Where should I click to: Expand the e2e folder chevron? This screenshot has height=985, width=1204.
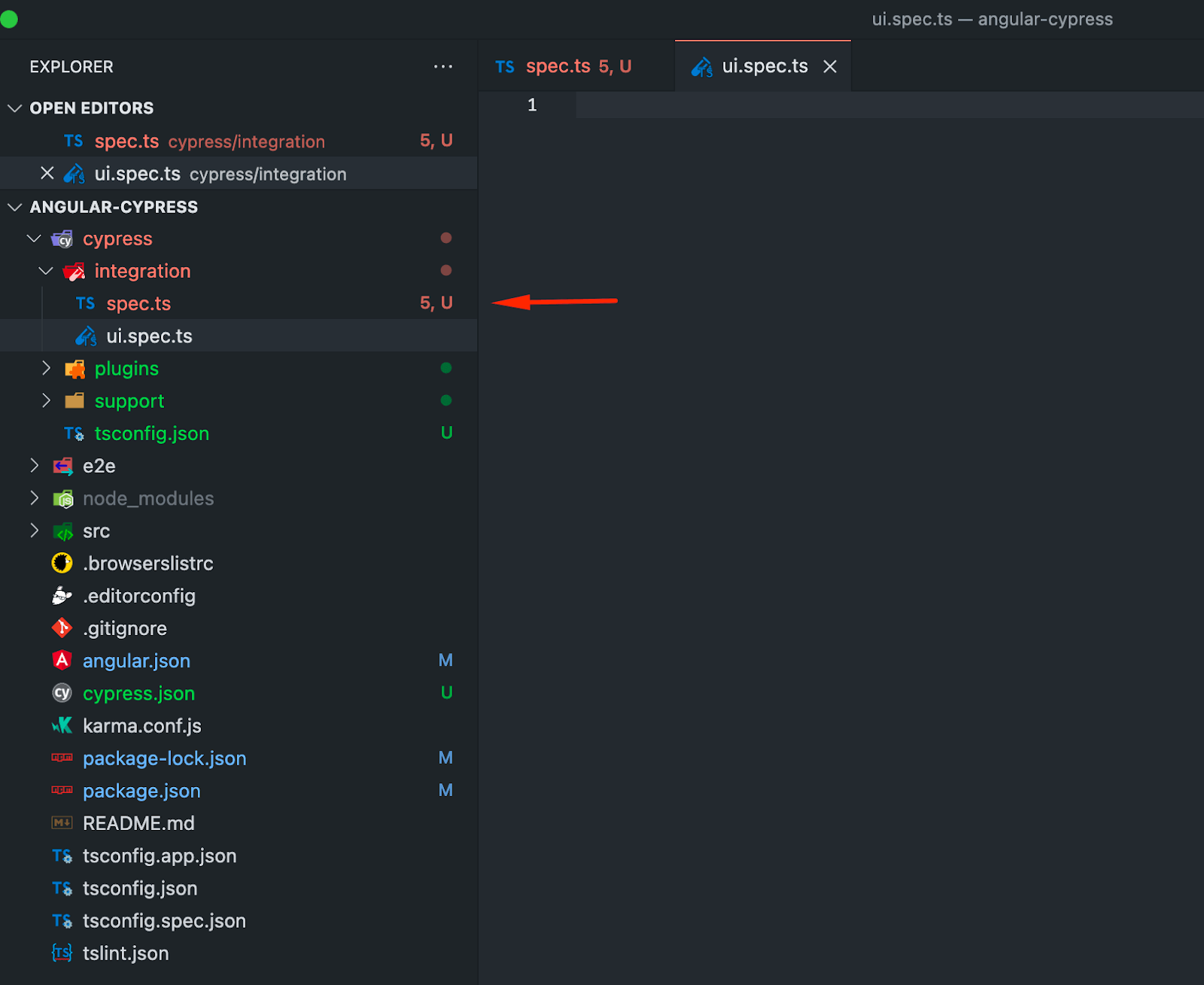(34, 466)
